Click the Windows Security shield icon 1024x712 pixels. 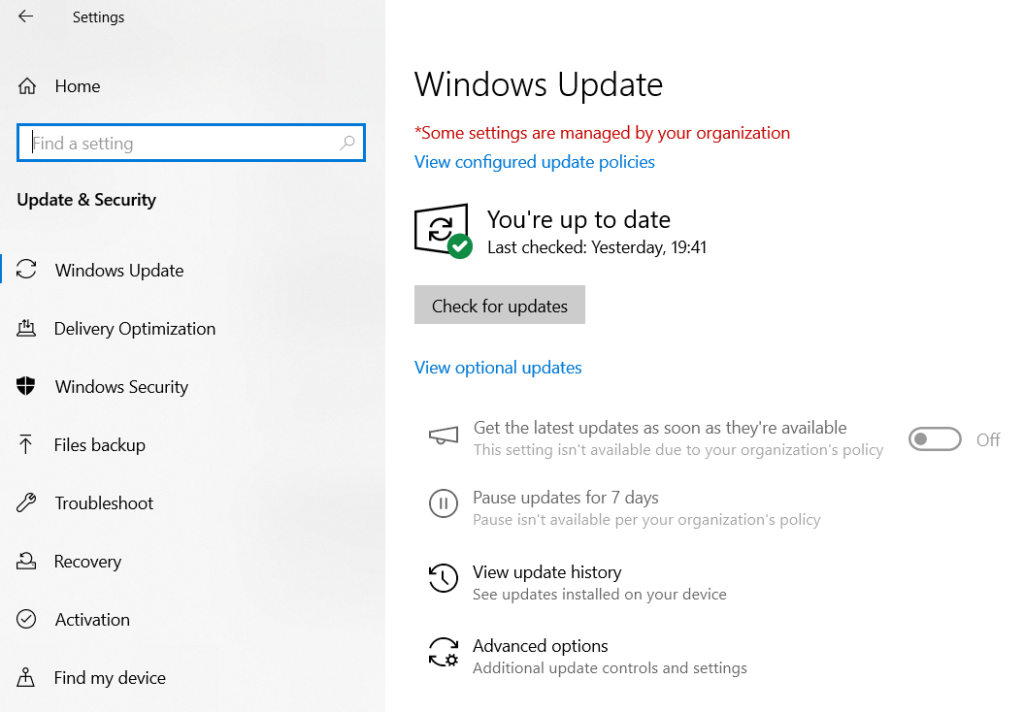[x=26, y=386]
